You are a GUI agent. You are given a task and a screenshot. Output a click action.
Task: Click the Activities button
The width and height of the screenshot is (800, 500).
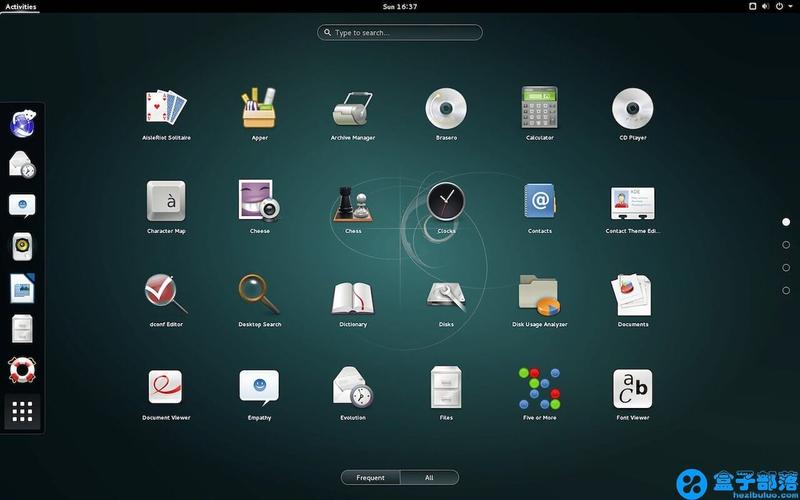tap(20, 7)
